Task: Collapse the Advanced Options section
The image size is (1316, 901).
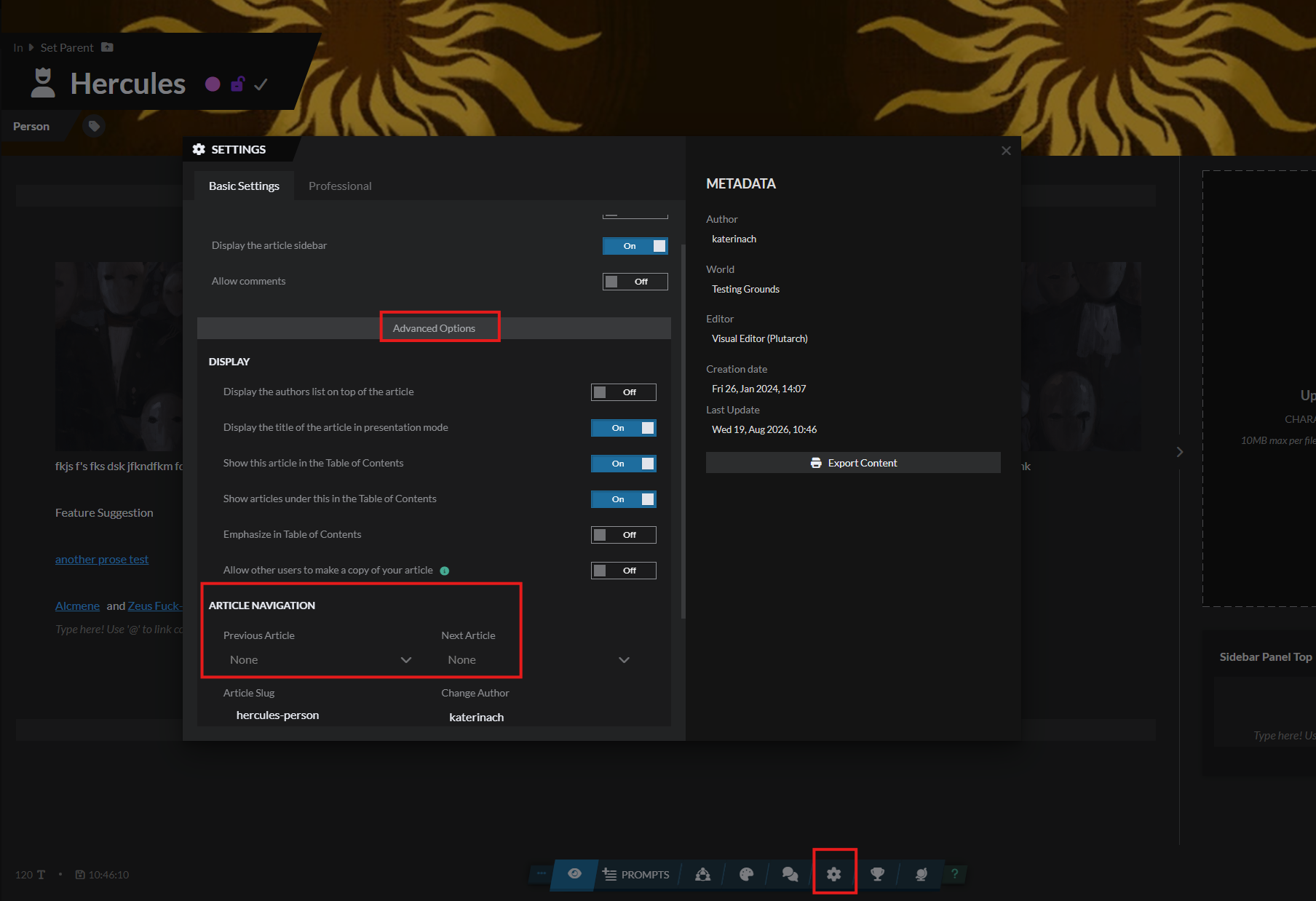Action: tap(434, 328)
